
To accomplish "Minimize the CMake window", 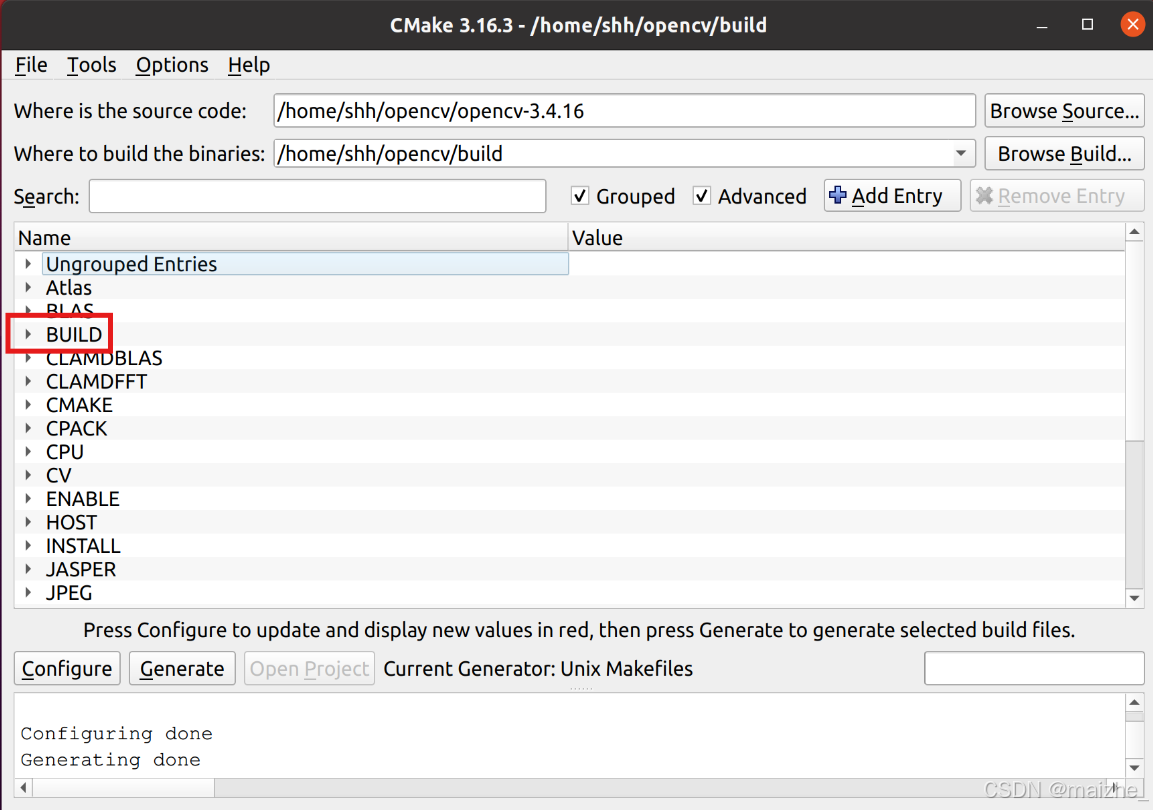I will tap(1042, 26).
